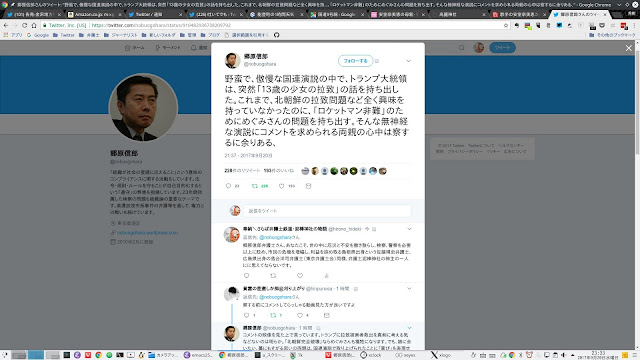
Task: Close the tweet overlay with the X icon
Action: pyautogui.click(x=629, y=48)
